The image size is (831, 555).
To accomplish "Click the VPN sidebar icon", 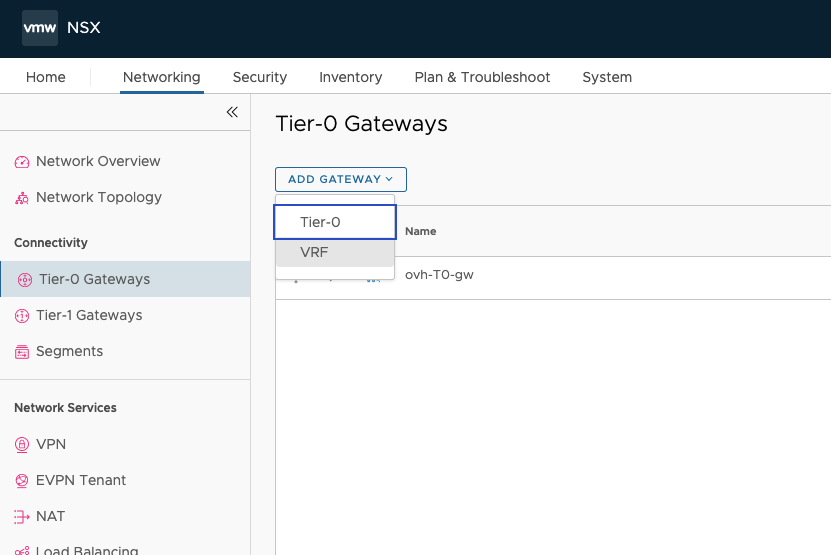I will 22,444.
